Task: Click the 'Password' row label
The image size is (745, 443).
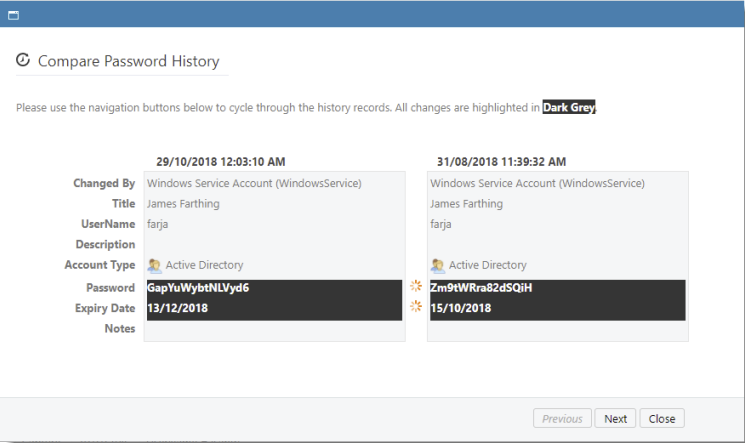Action: [x=110, y=288]
